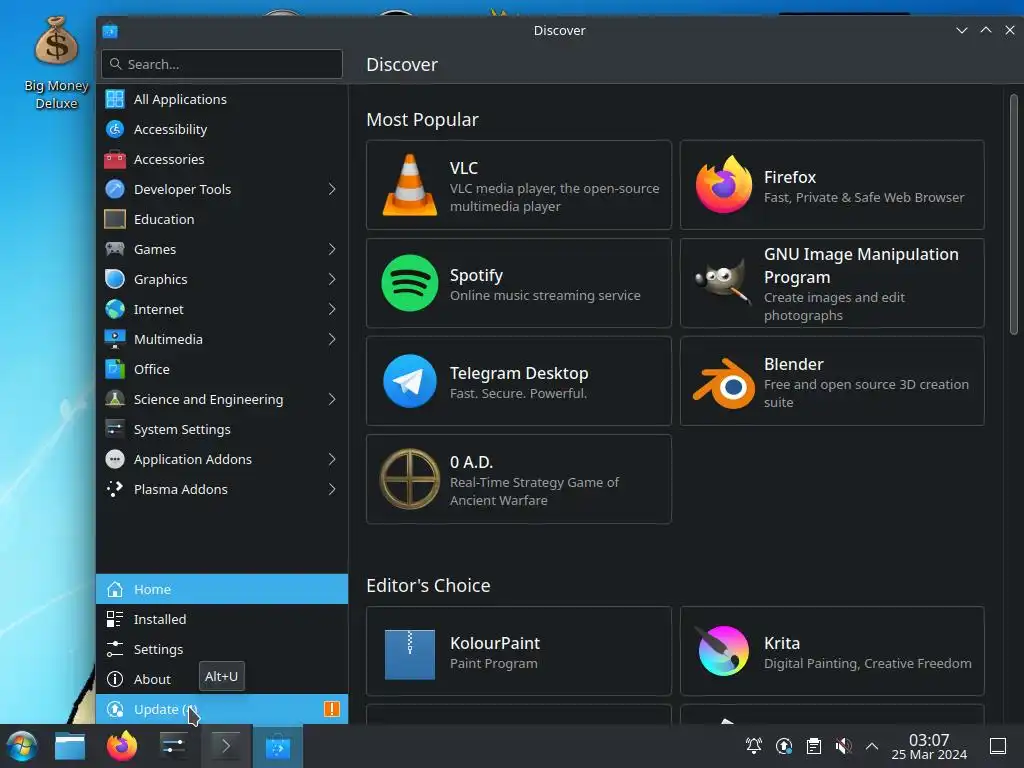Select the Home page
This screenshot has width=1024, height=768.
[222, 589]
